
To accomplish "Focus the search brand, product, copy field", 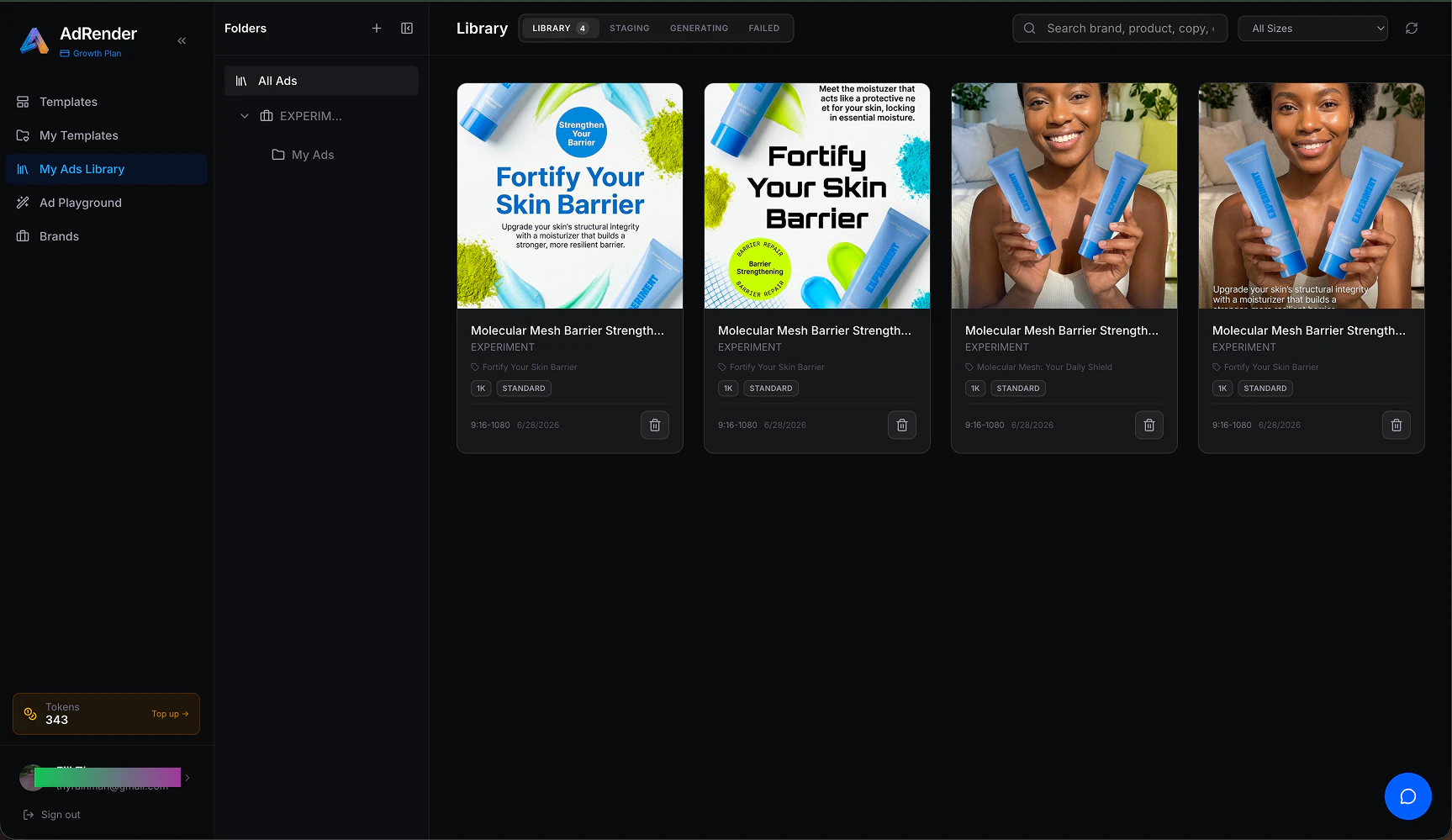I will tap(1120, 29).
